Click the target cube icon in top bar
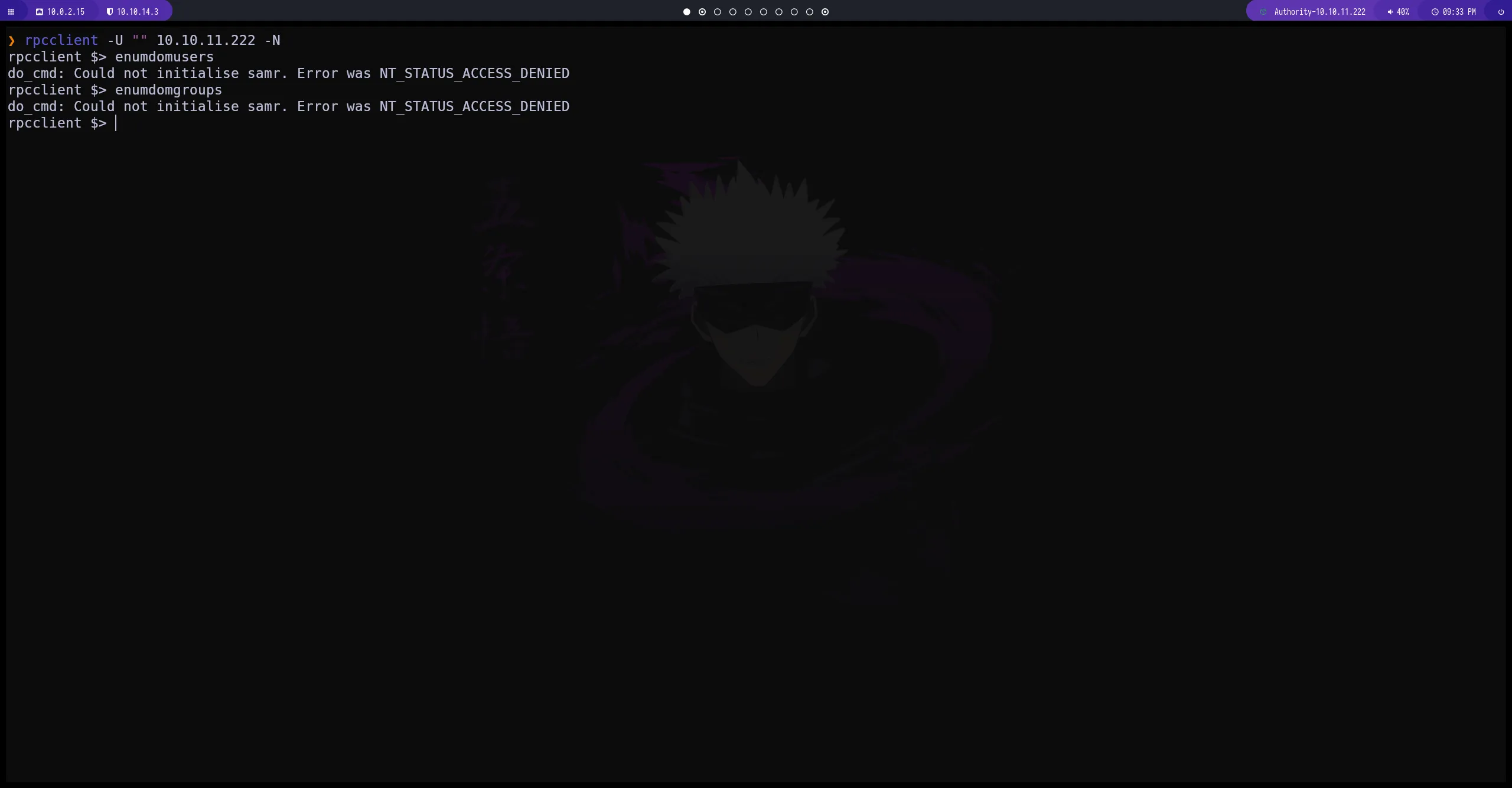 (1263, 12)
